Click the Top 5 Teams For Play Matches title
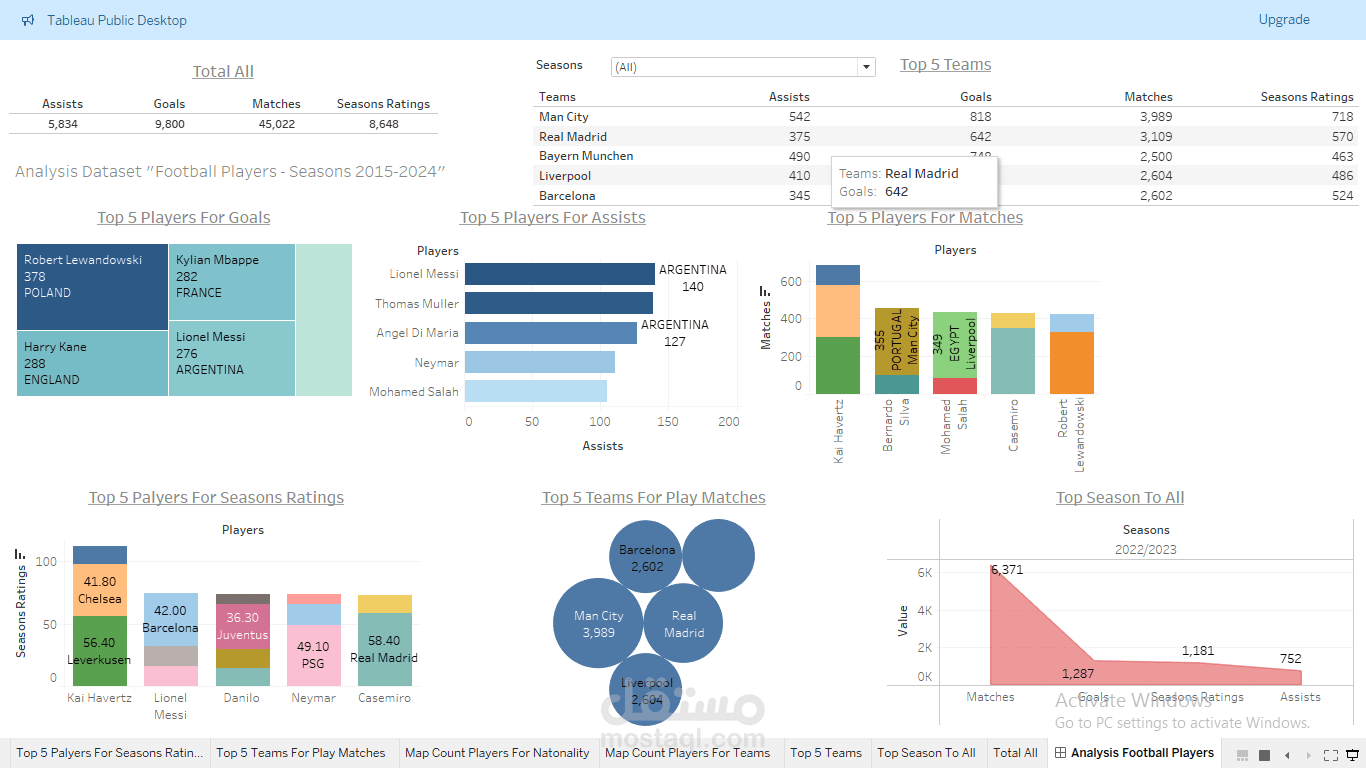This screenshot has height=768, width=1366. [x=654, y=497]
